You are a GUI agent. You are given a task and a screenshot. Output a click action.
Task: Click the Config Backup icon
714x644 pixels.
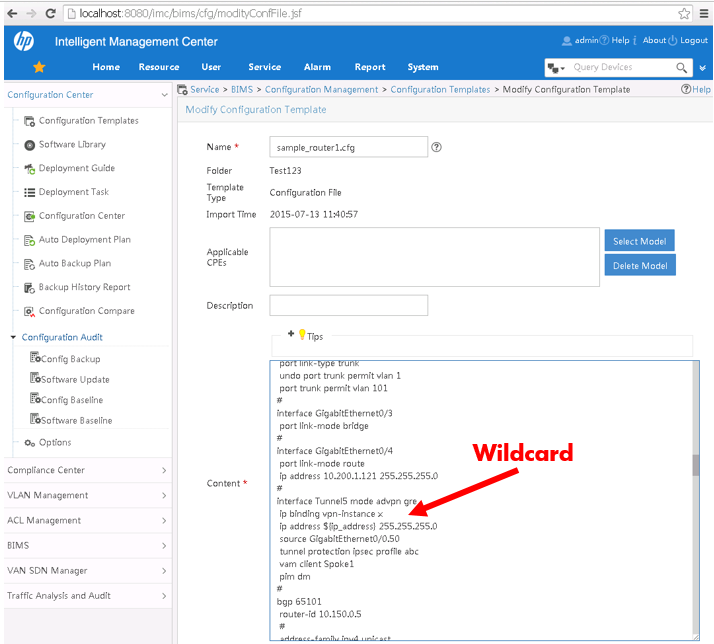(35, 358)
